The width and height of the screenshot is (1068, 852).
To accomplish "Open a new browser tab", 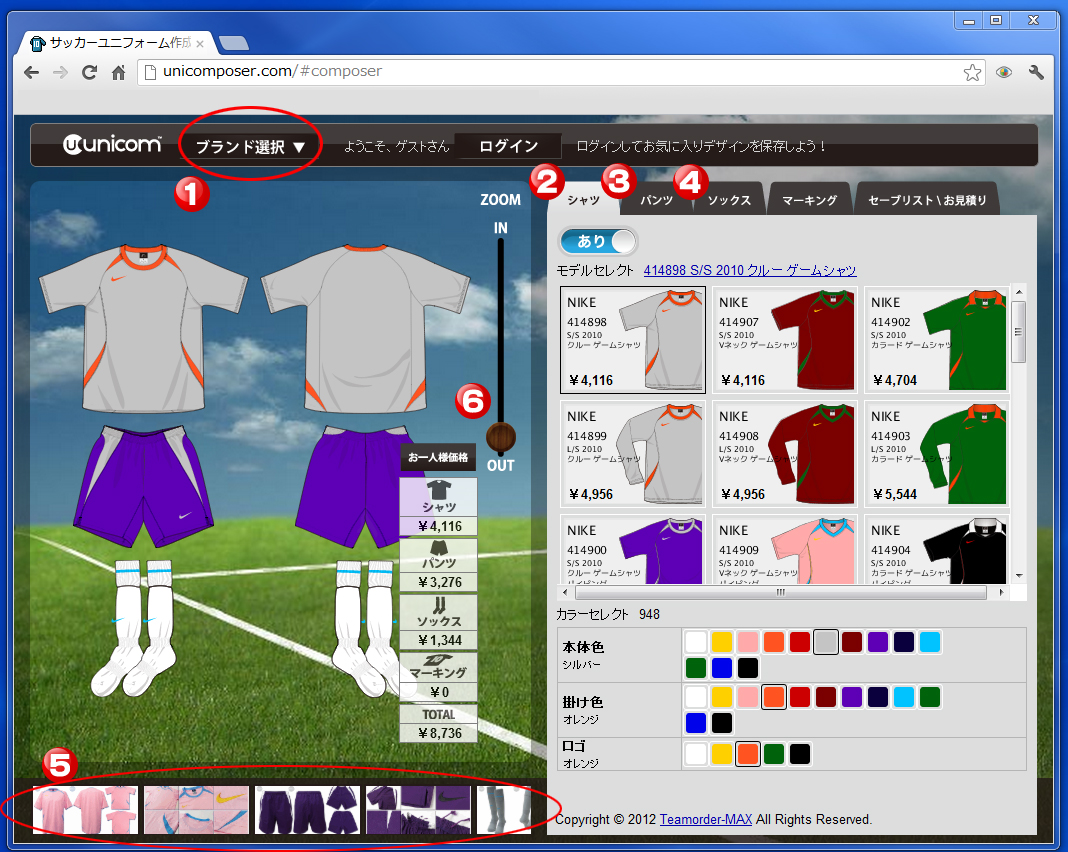I will pos(234,43).
